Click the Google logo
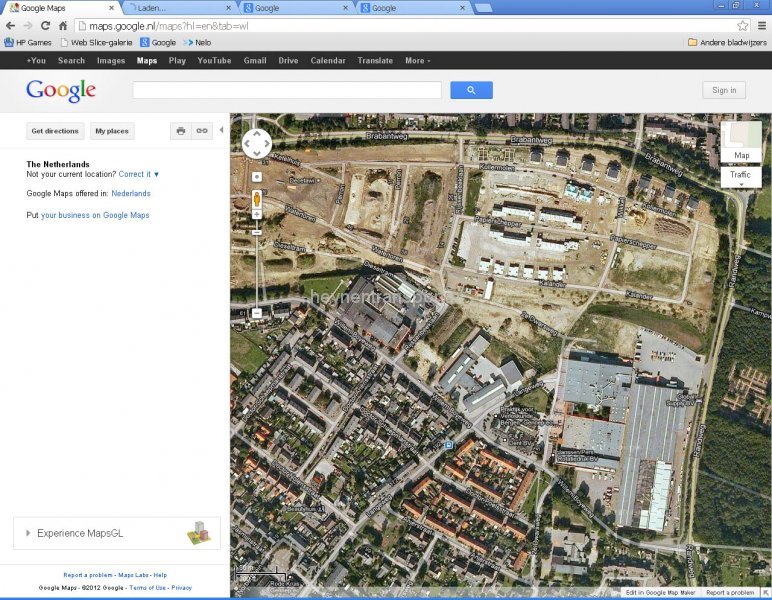 tap(61, 91)
